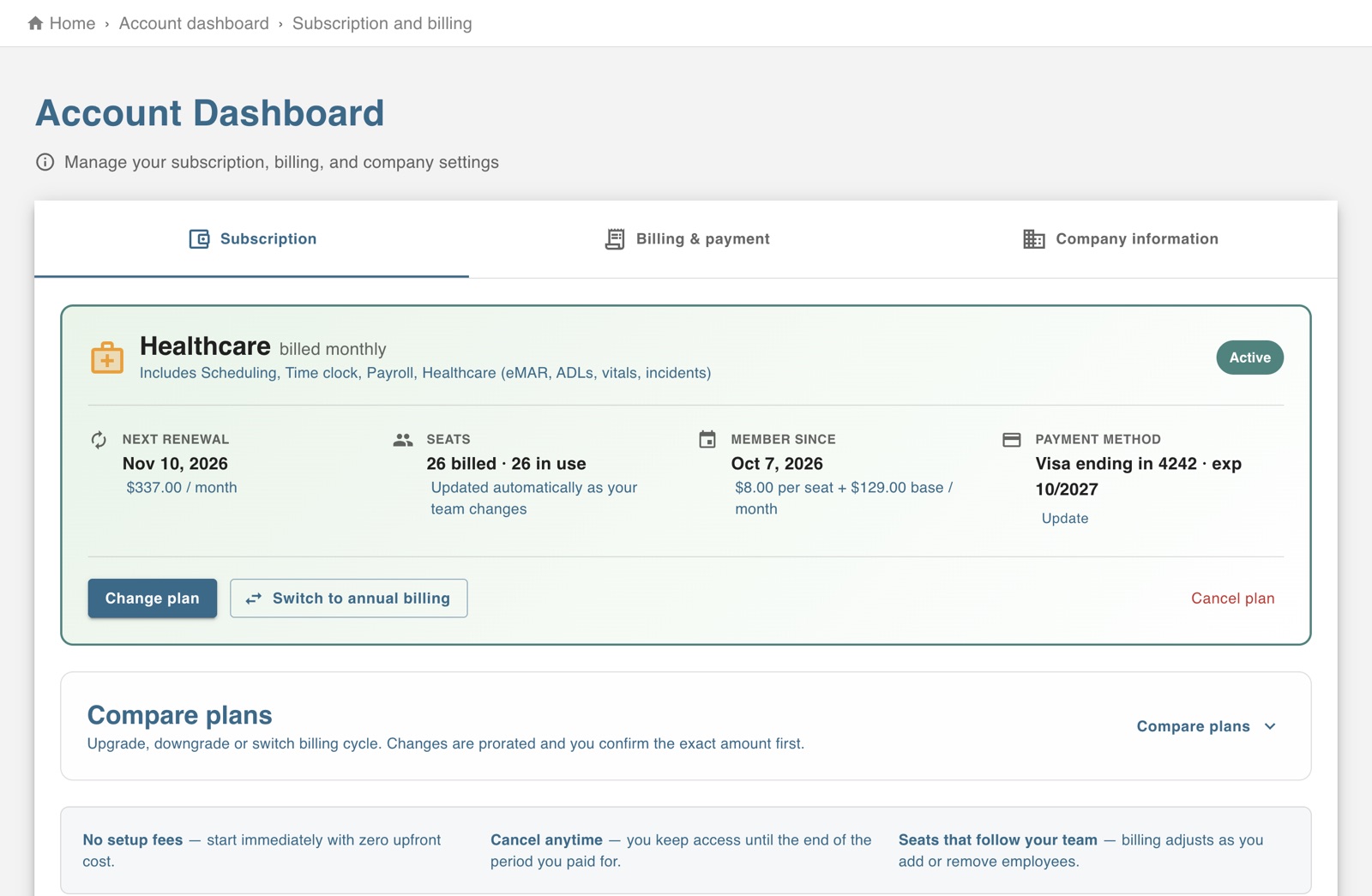Switch to annual billing
Viewport: 1372px width, 896px height.
[x=349, y=598]
